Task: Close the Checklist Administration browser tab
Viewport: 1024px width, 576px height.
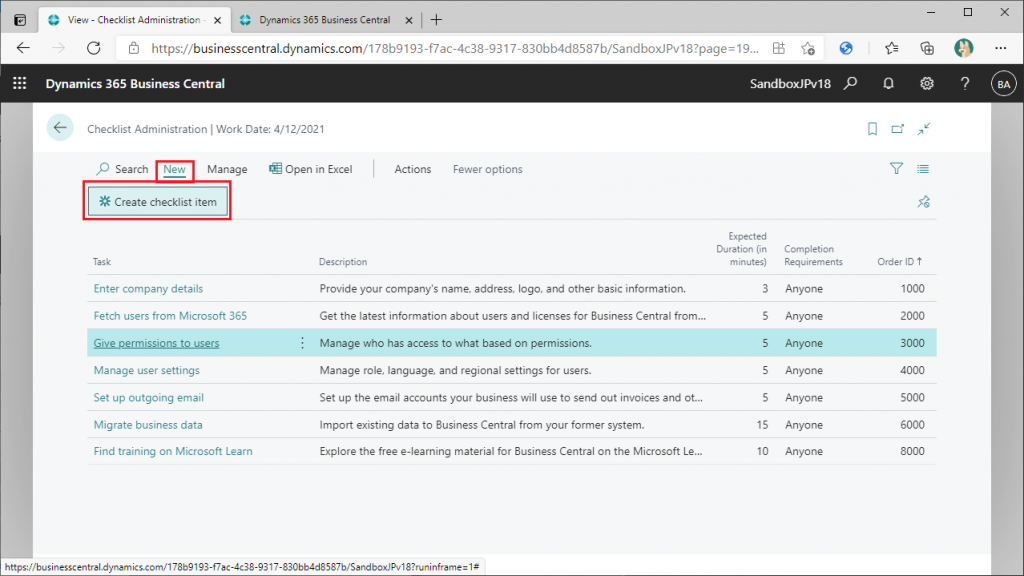Action: 217,20
